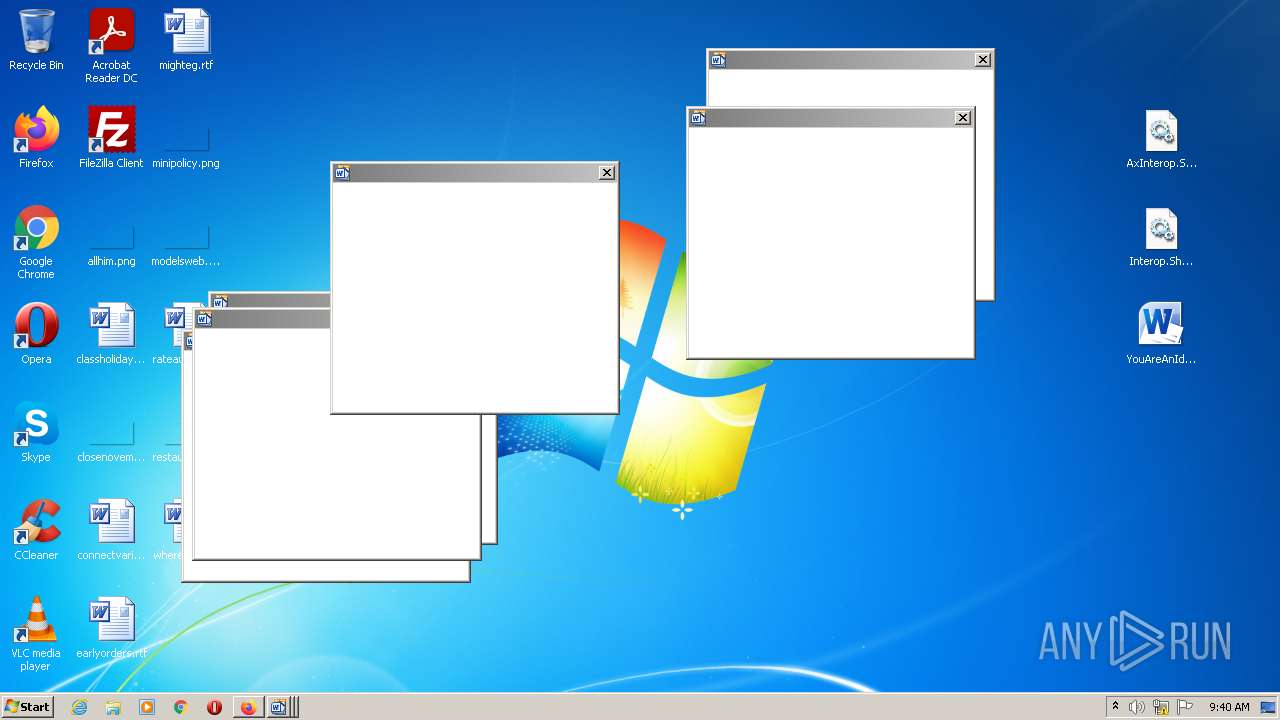1280x720 pixels.
Task: Select the mighteg.rtf document icon
Action: [x=186, y=41]
